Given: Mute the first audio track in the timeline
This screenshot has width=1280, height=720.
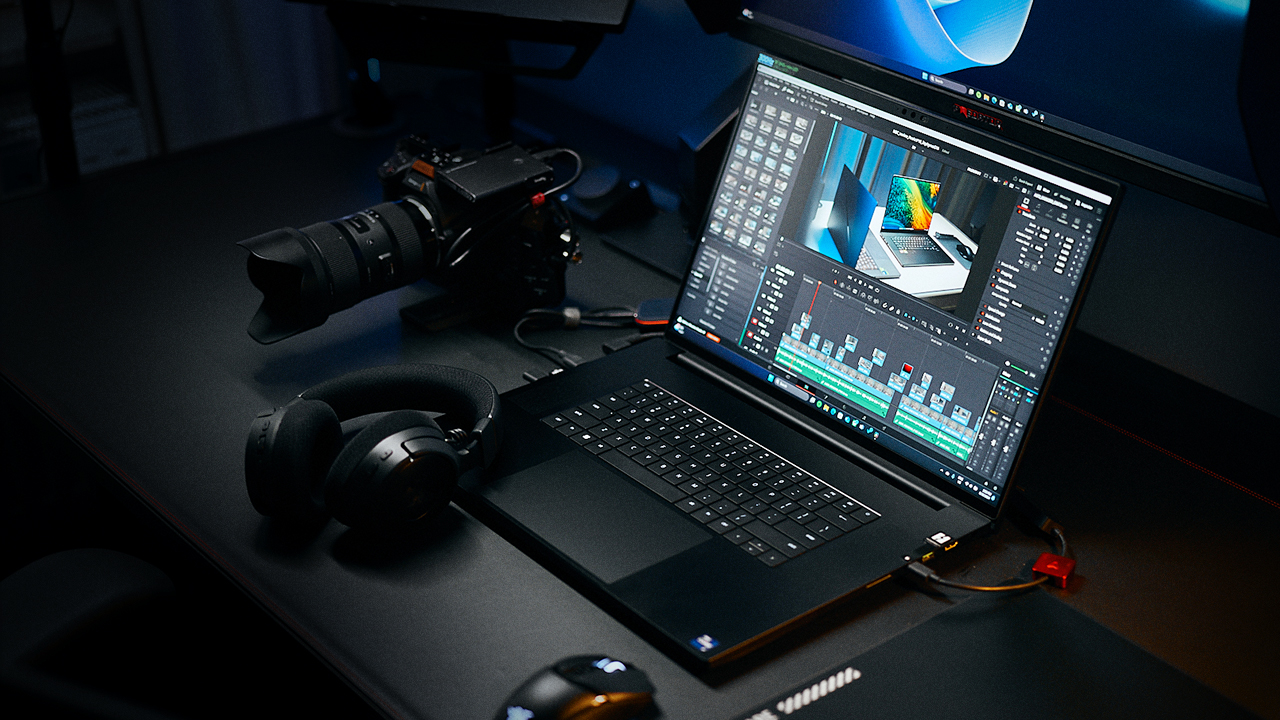Looking at the screenshot, I should [754, 320].
